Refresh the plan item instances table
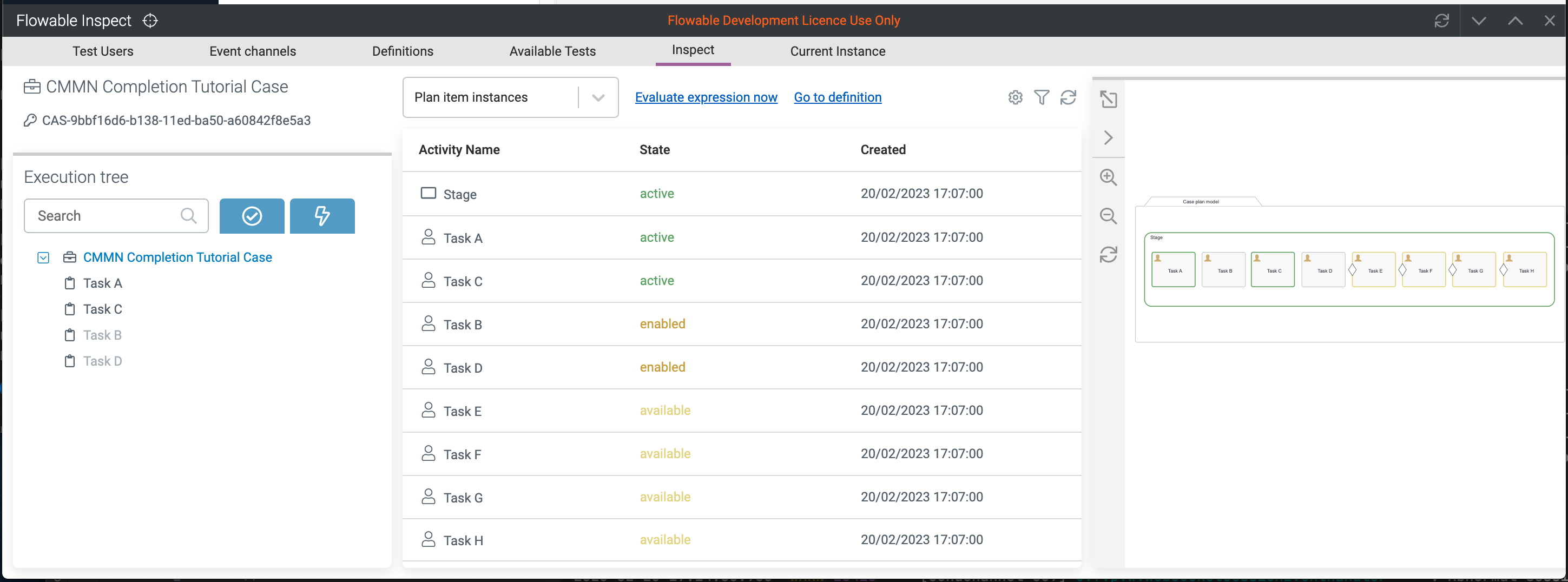The image size is (1568, 582). coord(1068,97)
